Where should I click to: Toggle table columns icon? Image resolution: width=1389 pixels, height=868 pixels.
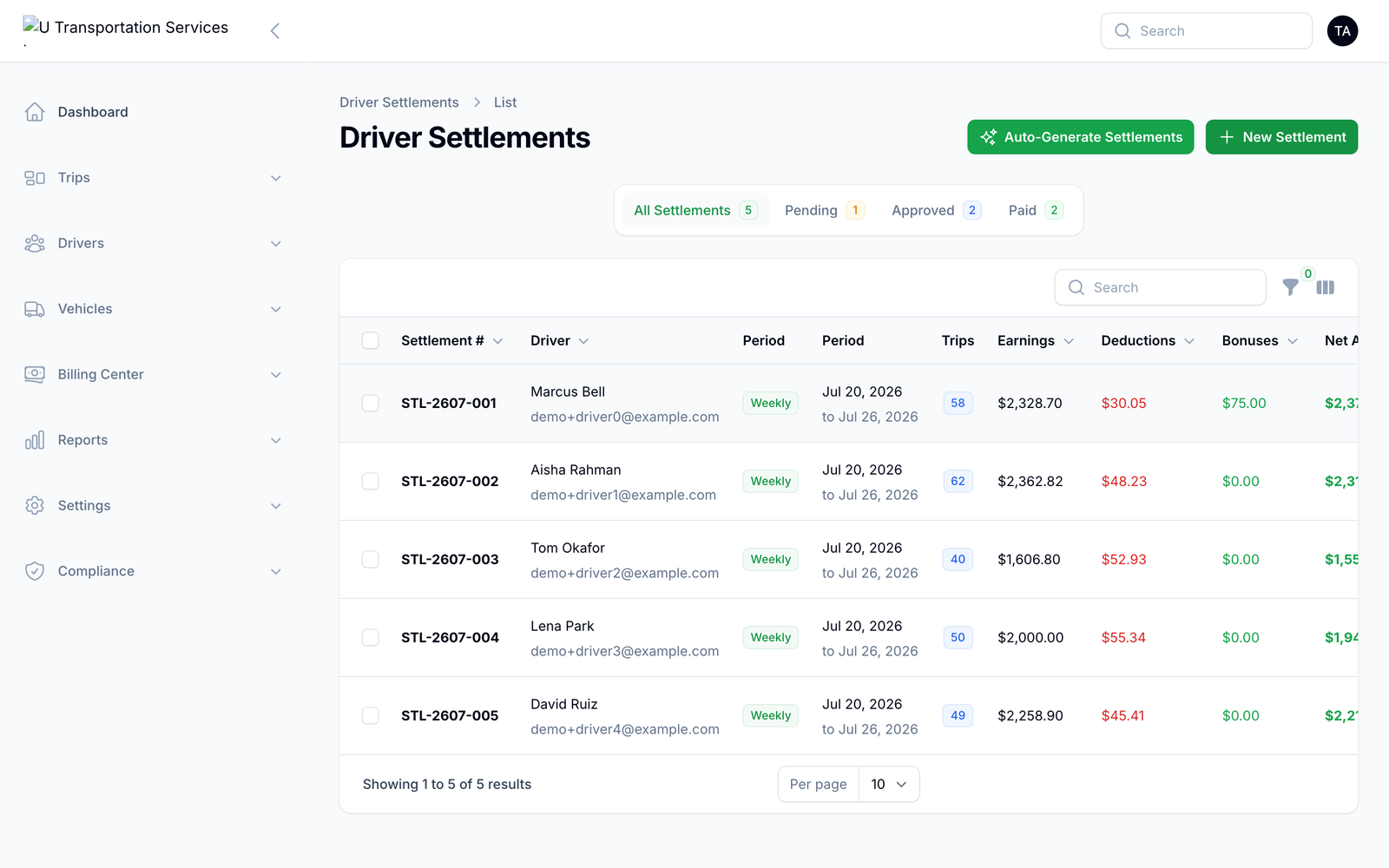tap(1326, 287)
